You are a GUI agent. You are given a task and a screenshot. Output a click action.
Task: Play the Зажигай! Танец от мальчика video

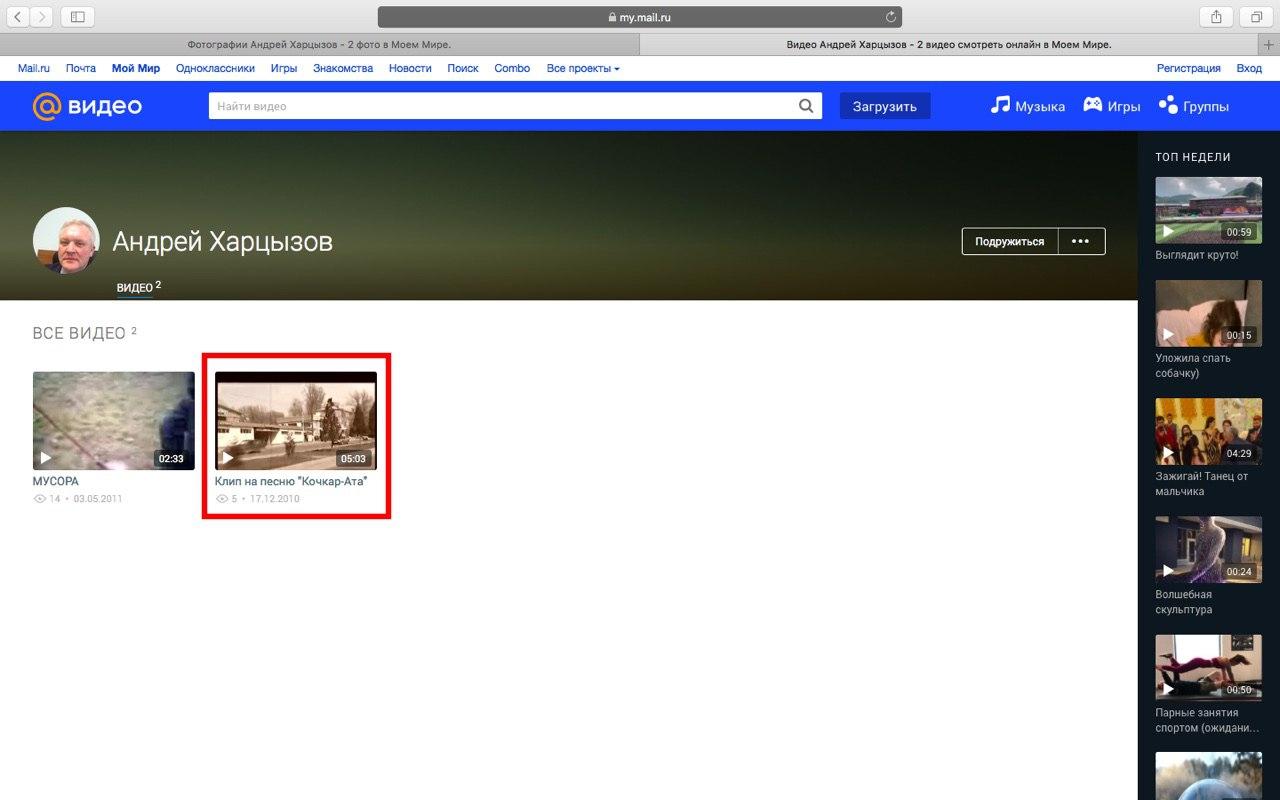[1167, 453]
